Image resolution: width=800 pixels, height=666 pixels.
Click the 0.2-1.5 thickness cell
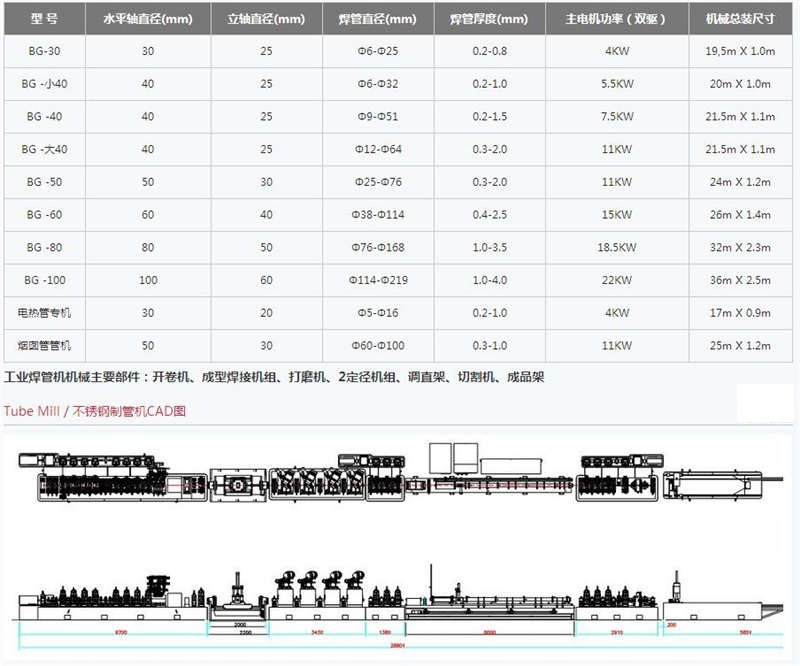click(489, 116)
